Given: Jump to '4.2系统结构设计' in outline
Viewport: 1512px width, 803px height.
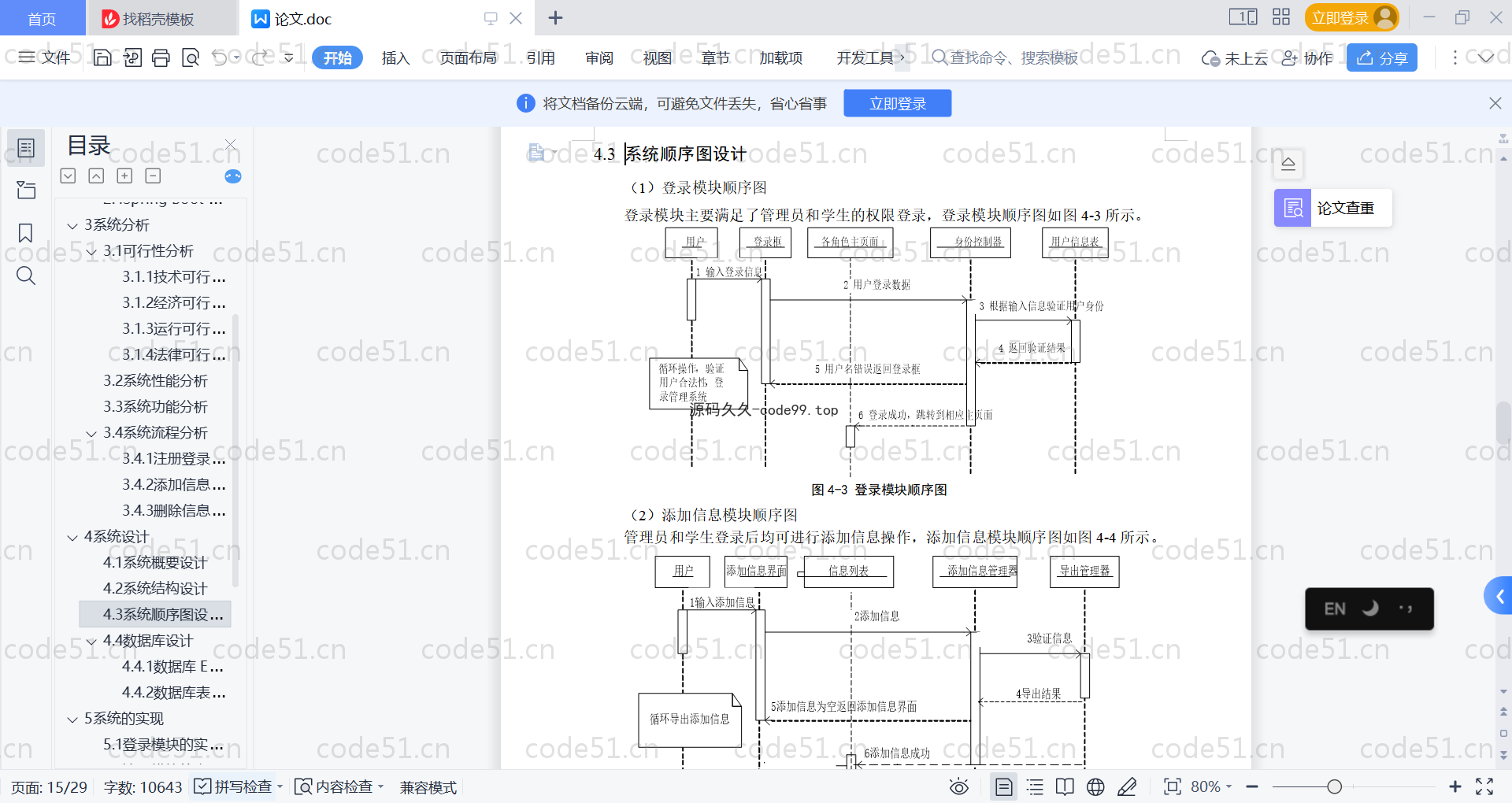Looking at the screenshot, I should (156, 589).
